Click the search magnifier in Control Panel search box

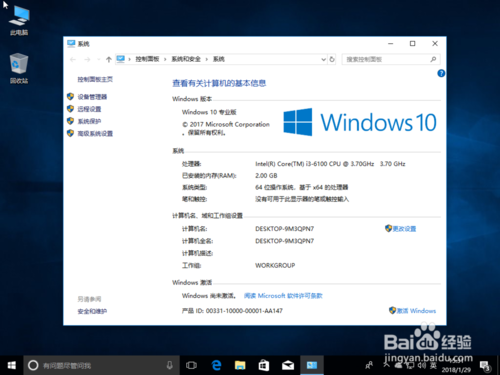click(x=433, y=59)
